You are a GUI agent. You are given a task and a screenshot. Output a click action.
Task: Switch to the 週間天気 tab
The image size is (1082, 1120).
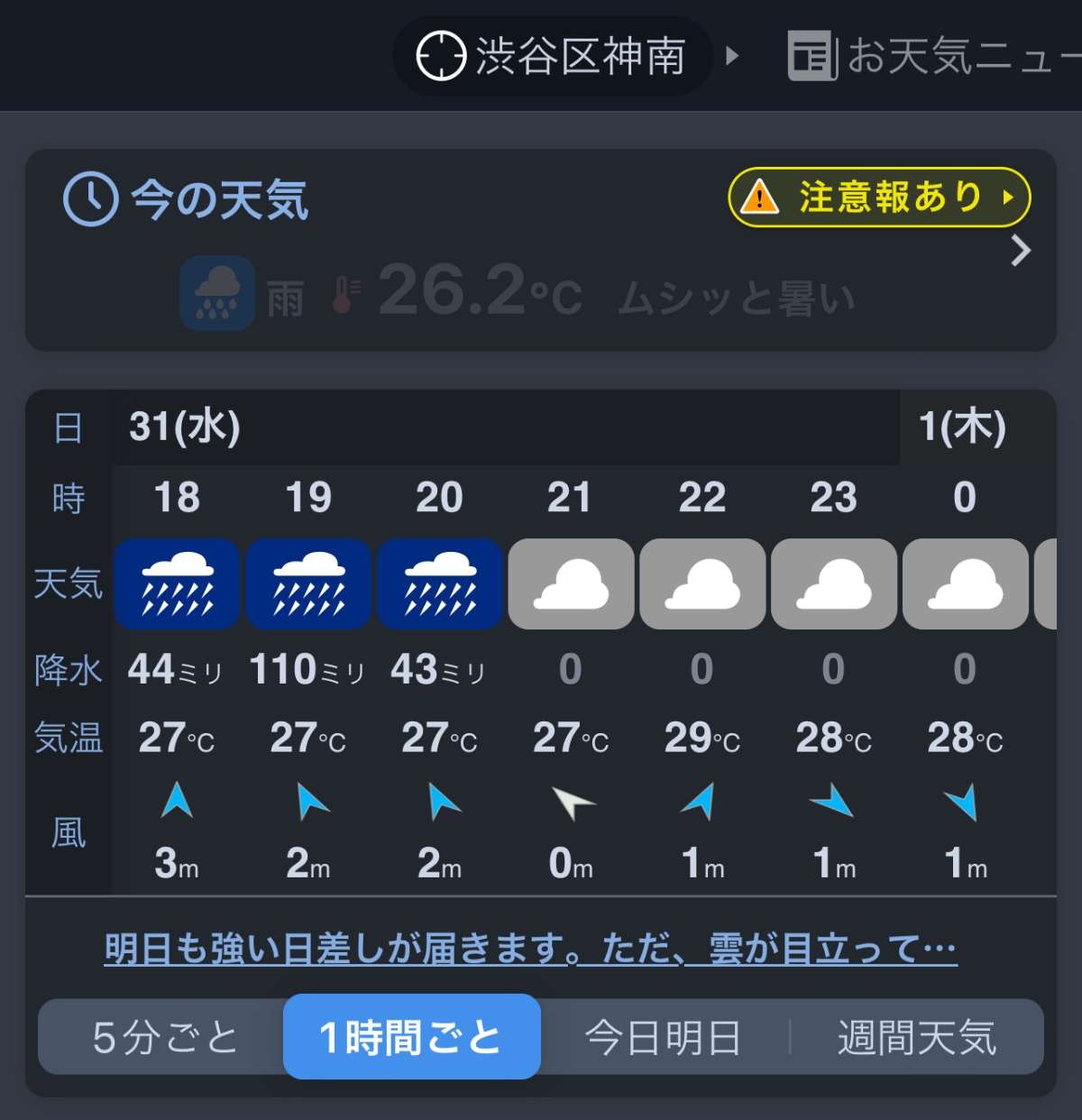point(917,1037)
